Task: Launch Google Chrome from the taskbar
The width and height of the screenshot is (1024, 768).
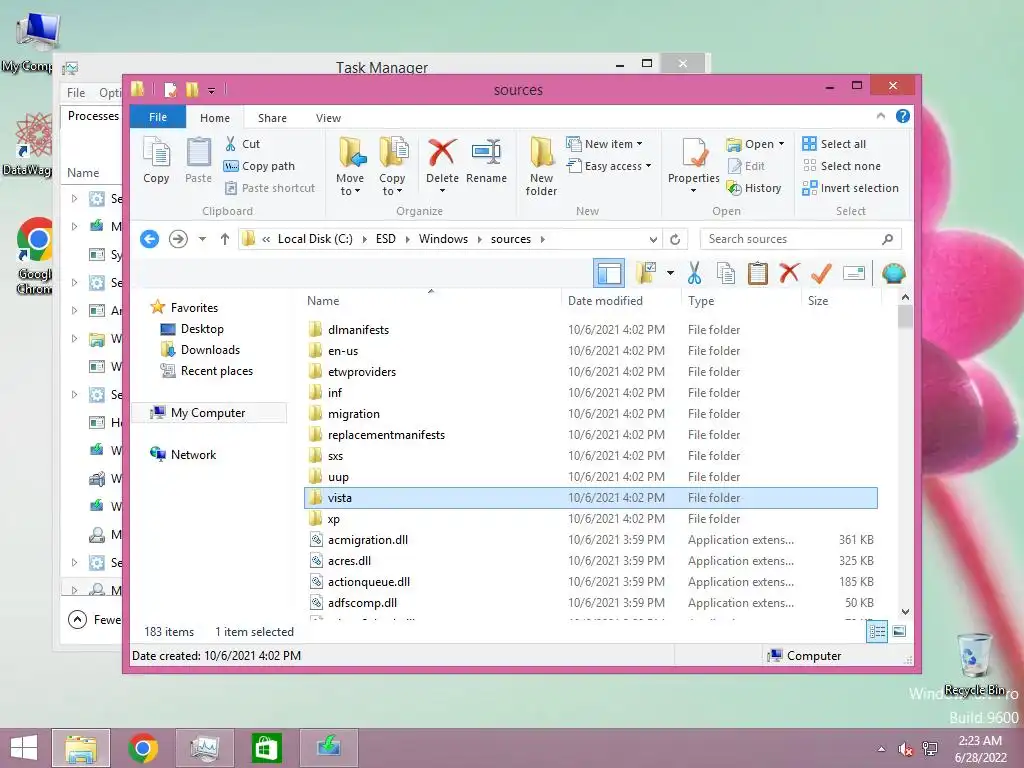Action: (x=143, y=748)
